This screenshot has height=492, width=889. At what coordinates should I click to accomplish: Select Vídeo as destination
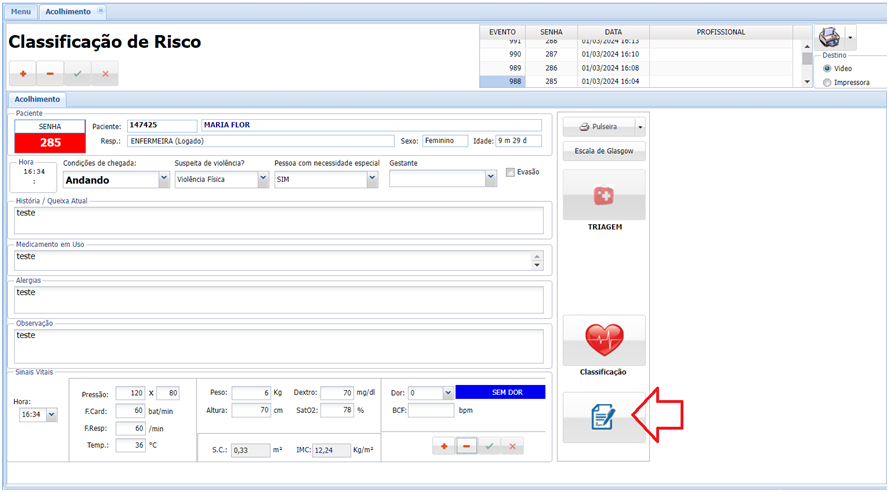(826, 68)
